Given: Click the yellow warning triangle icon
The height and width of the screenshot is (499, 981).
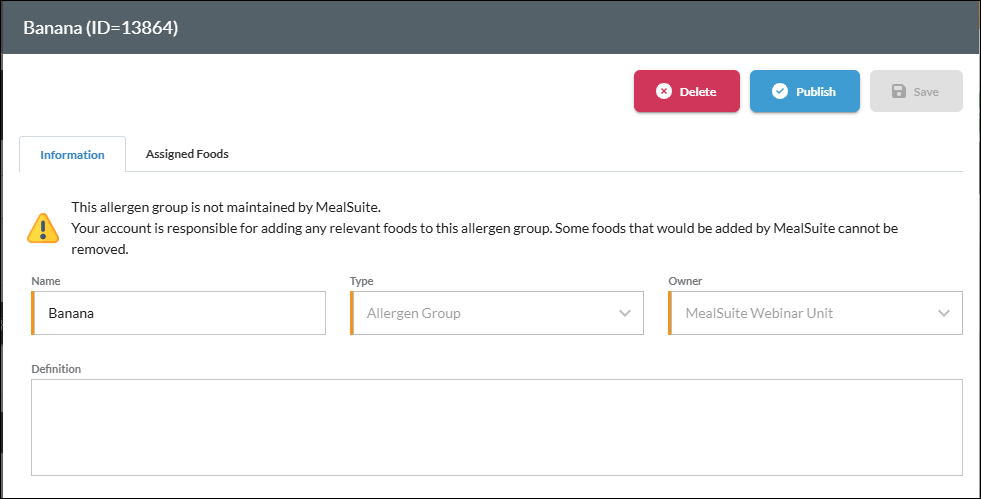Looking at the screenshot, I should pos(43,228).
